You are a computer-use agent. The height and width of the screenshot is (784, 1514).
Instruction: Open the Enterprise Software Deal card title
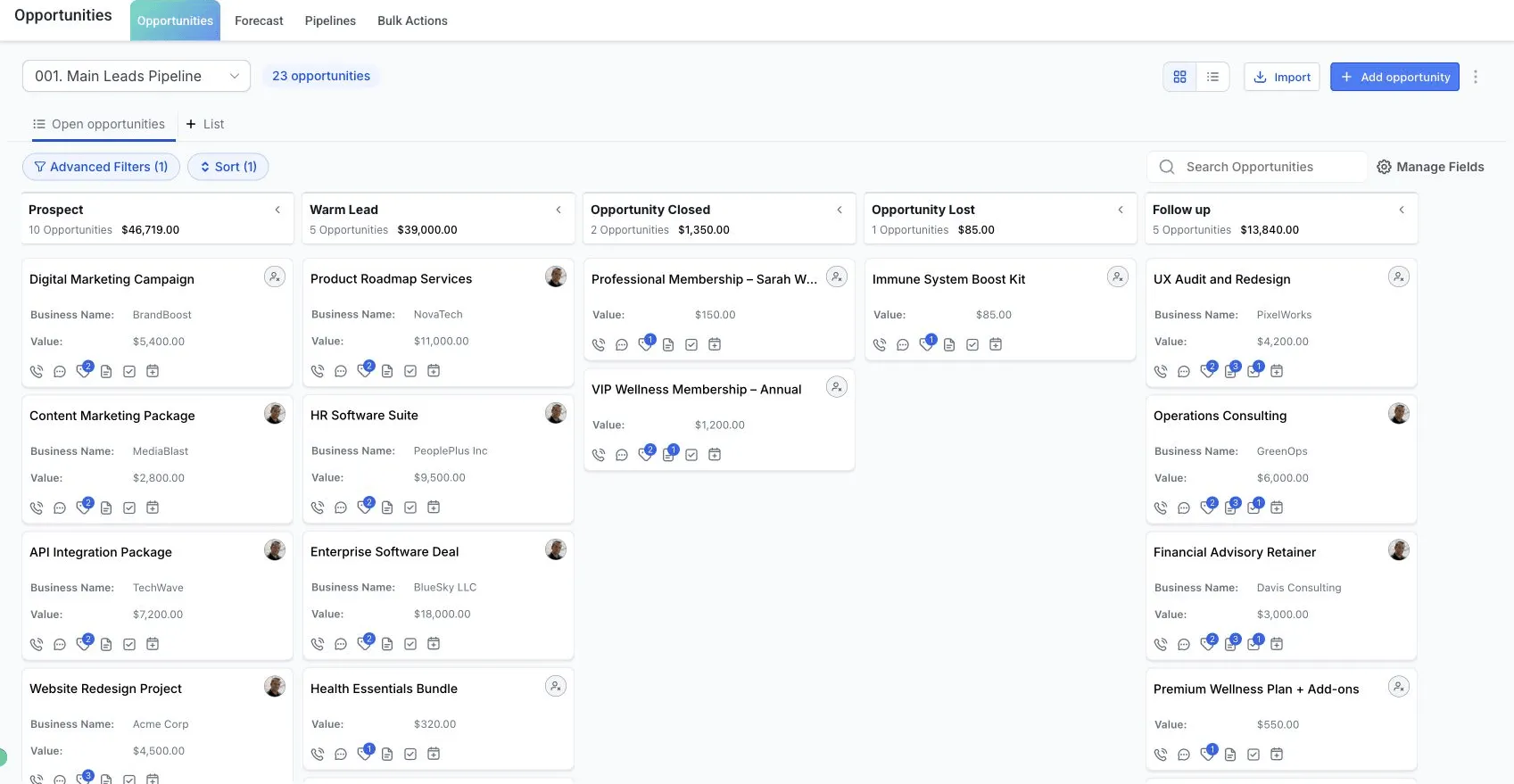pos(385,552)
